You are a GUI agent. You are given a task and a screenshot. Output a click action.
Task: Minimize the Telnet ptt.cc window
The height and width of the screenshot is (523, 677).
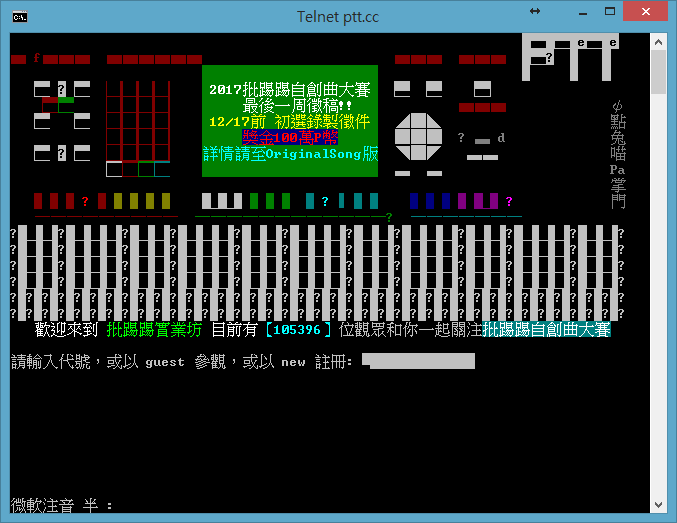click(x=583, y=12)
